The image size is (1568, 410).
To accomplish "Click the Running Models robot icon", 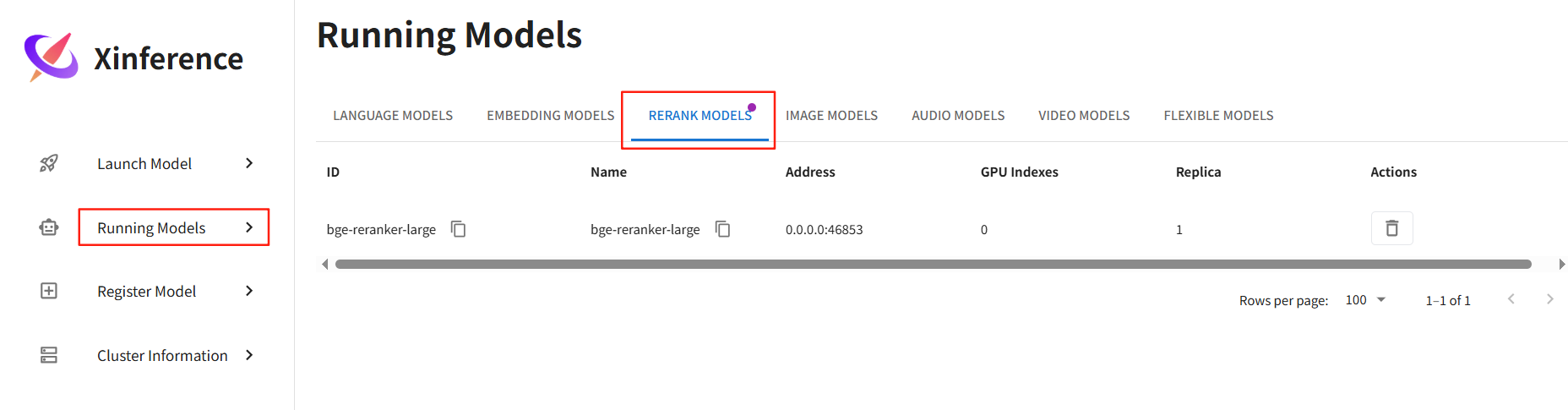I will coord(49,227).
